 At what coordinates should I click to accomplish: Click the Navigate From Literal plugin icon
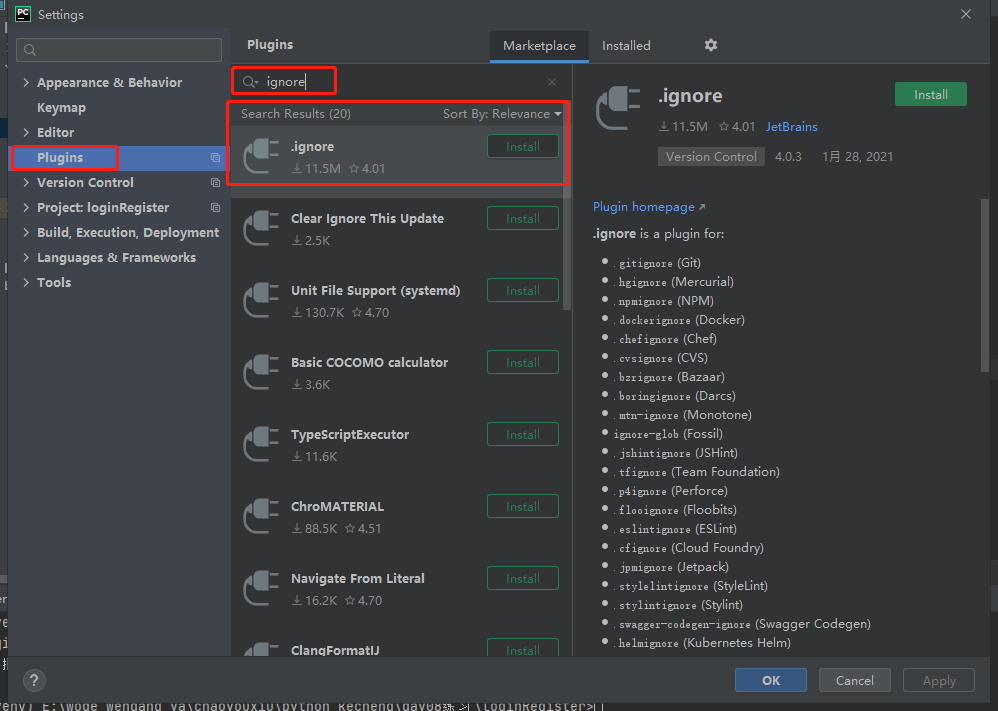[x=262, y=588]
